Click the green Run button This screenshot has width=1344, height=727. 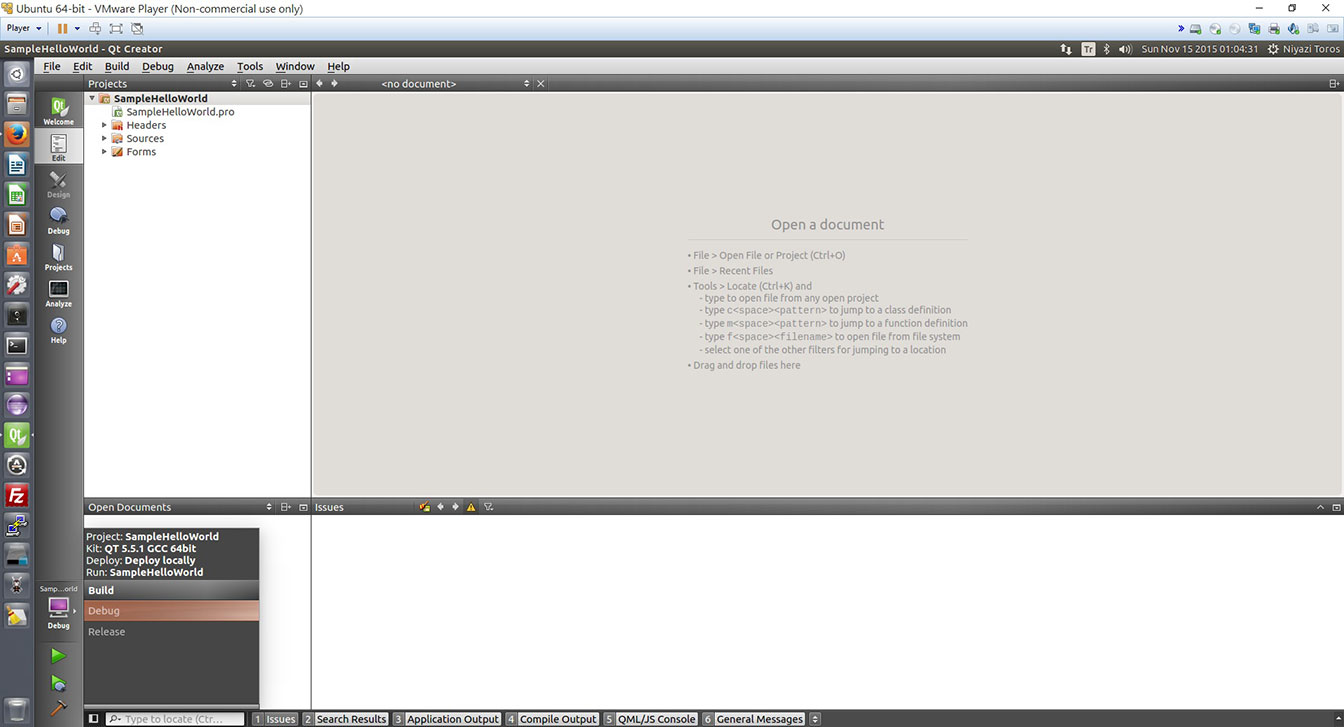click(58, 656)
